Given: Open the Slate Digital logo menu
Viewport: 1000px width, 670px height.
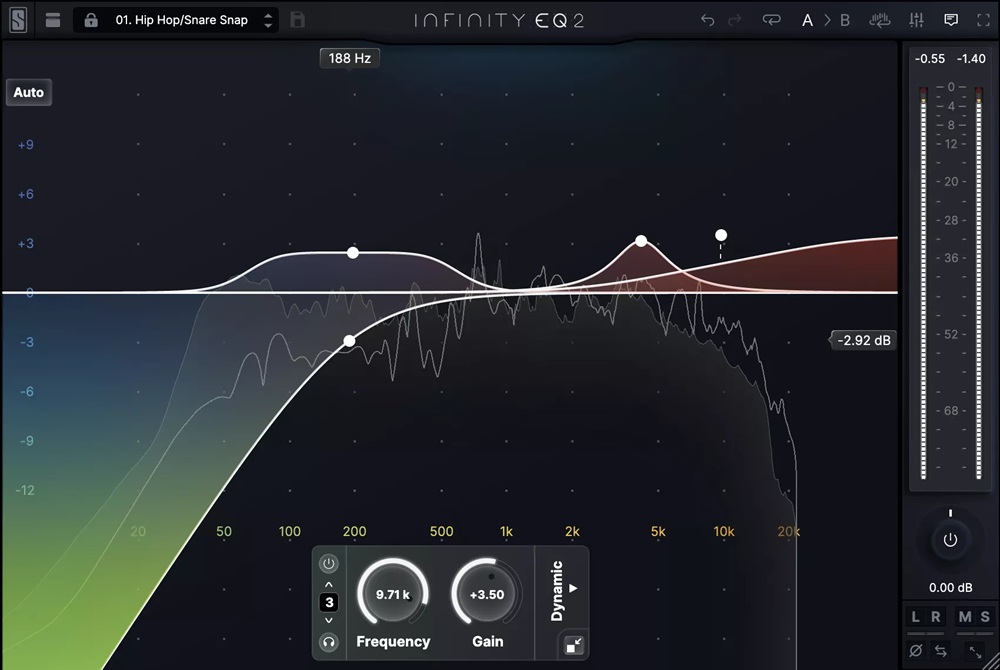Looking at the screenshot, I should [x=18, y=19].
